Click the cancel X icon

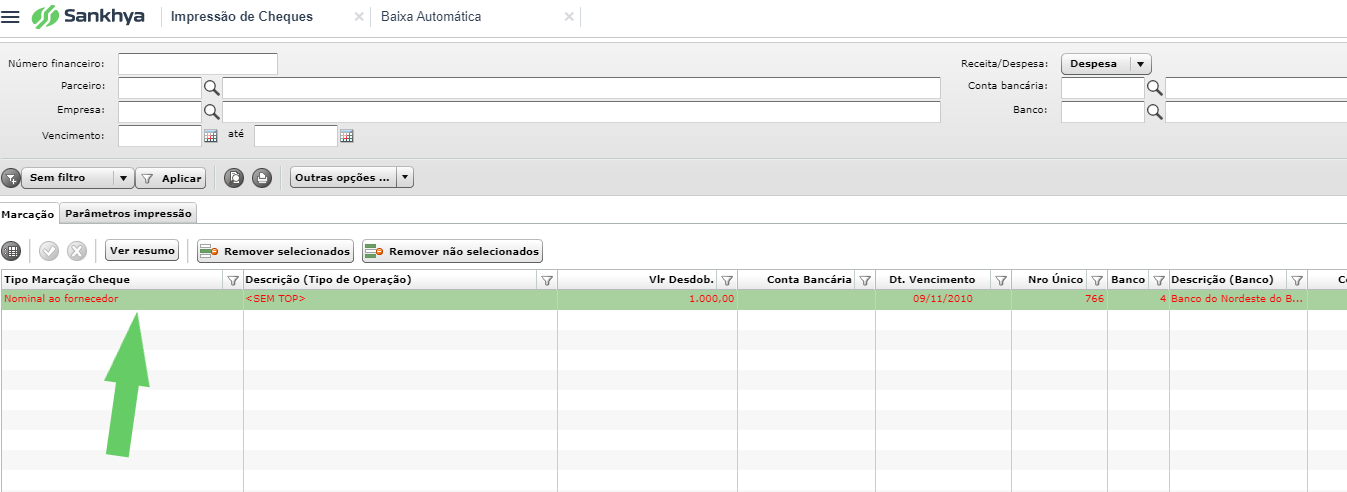coord(77,251)
